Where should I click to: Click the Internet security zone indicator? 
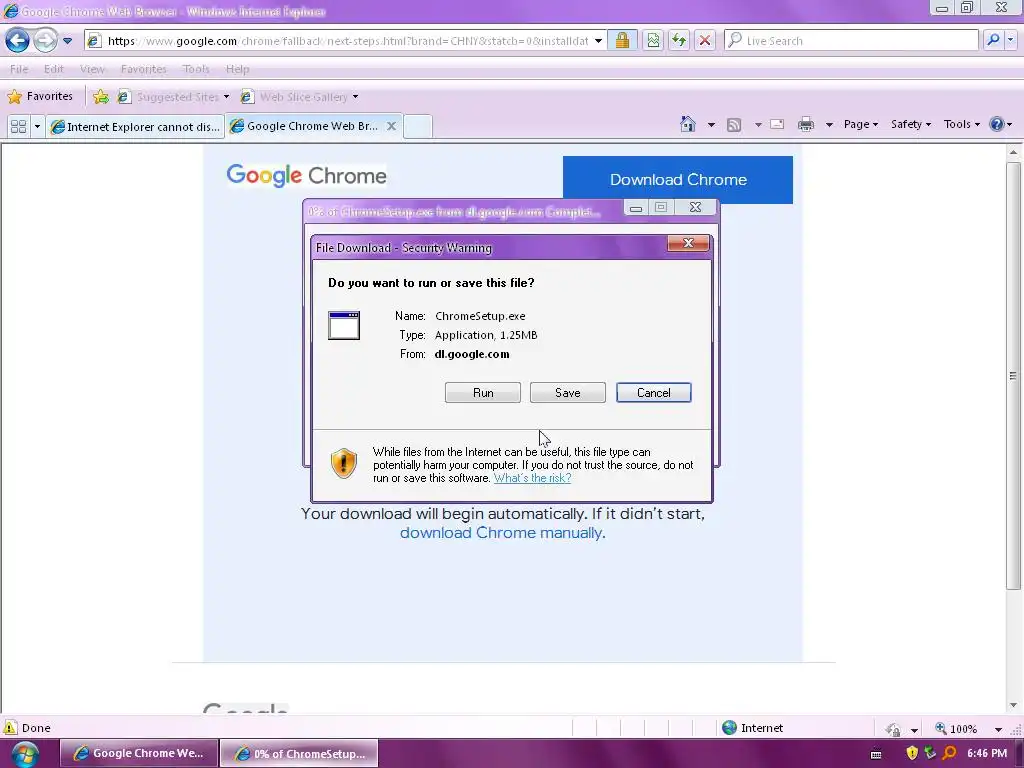[x=752, y=728]
